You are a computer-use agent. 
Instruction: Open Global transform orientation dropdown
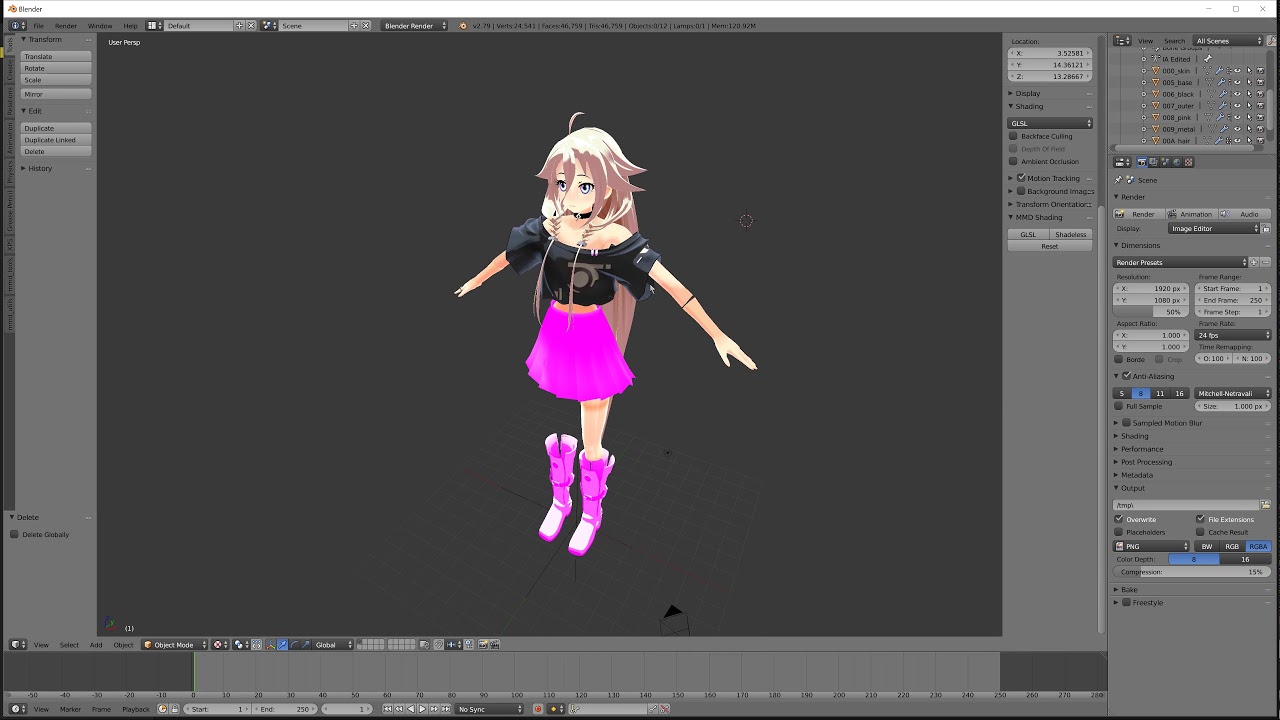coord(334,645)
